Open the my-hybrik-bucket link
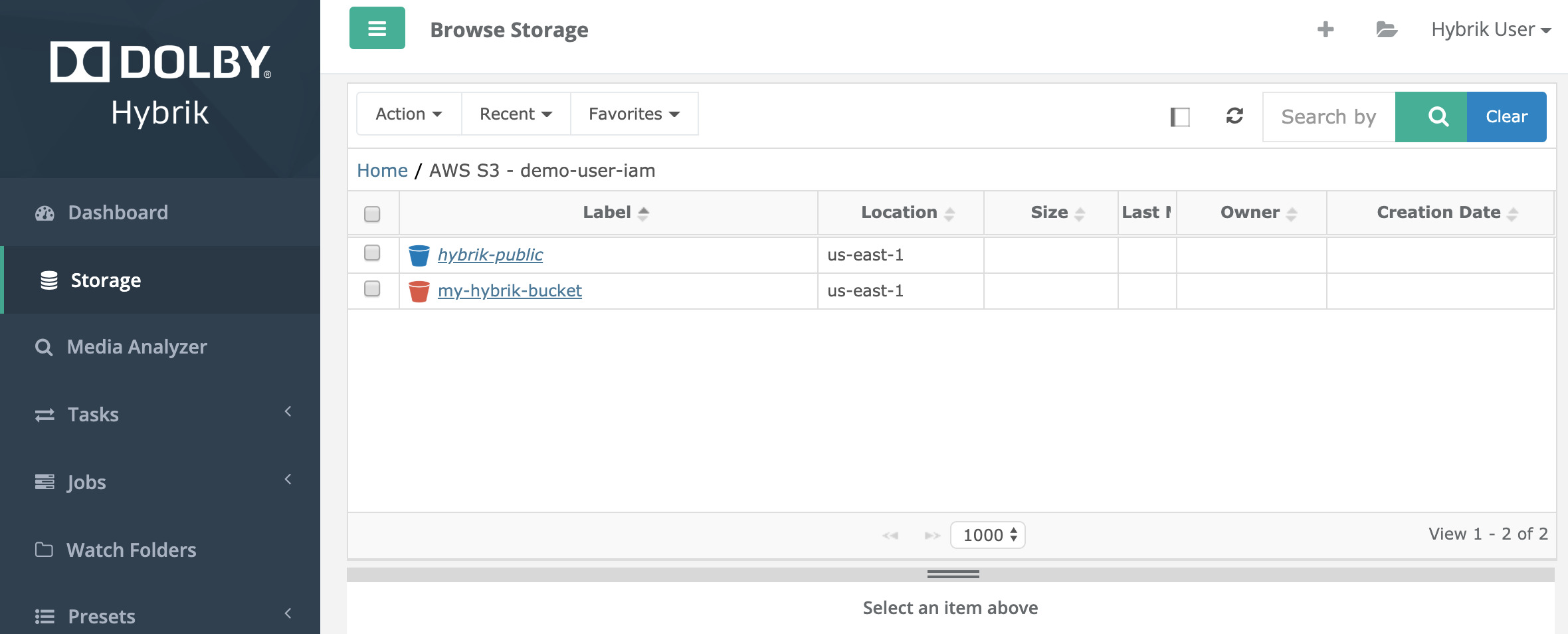The height and width of the screenshot is (634, 1568). 510,290
